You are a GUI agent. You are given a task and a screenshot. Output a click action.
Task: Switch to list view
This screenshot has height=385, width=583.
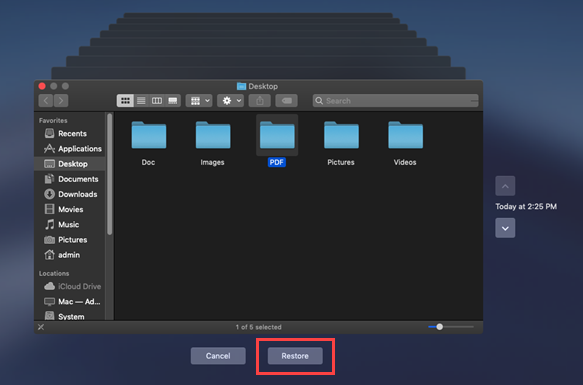click(x=141, y=101)
